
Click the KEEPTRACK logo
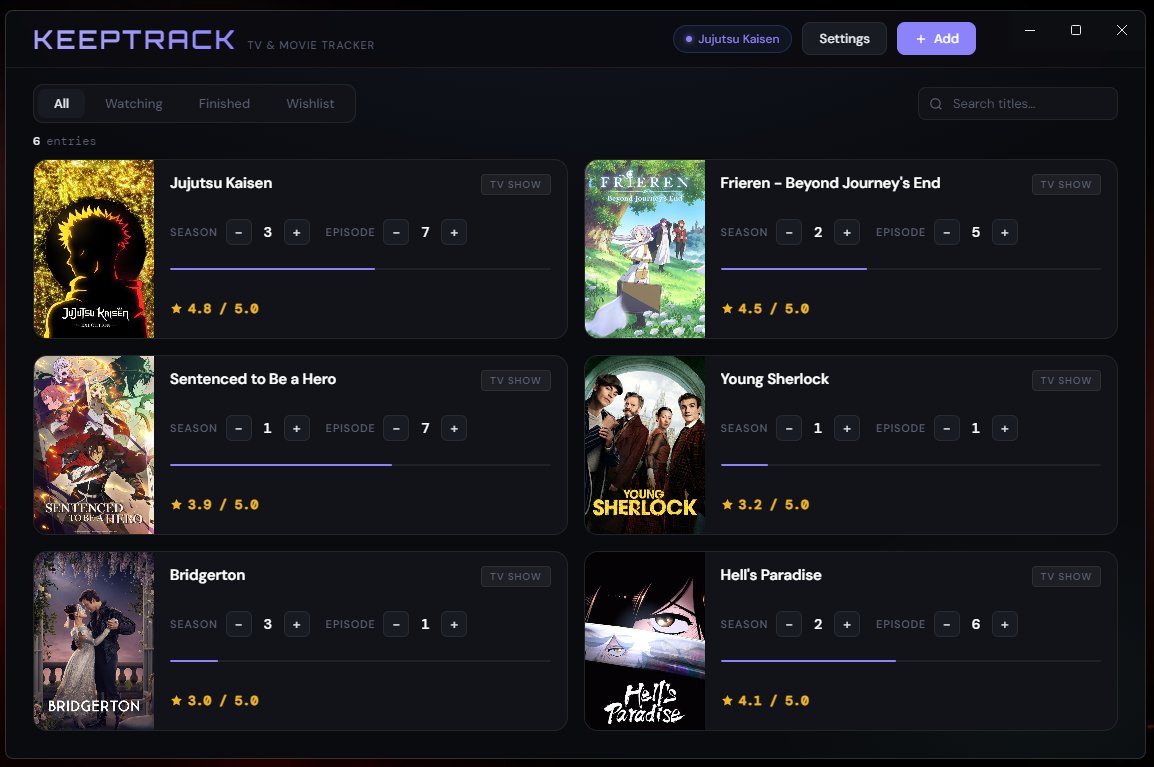(134, 39)
